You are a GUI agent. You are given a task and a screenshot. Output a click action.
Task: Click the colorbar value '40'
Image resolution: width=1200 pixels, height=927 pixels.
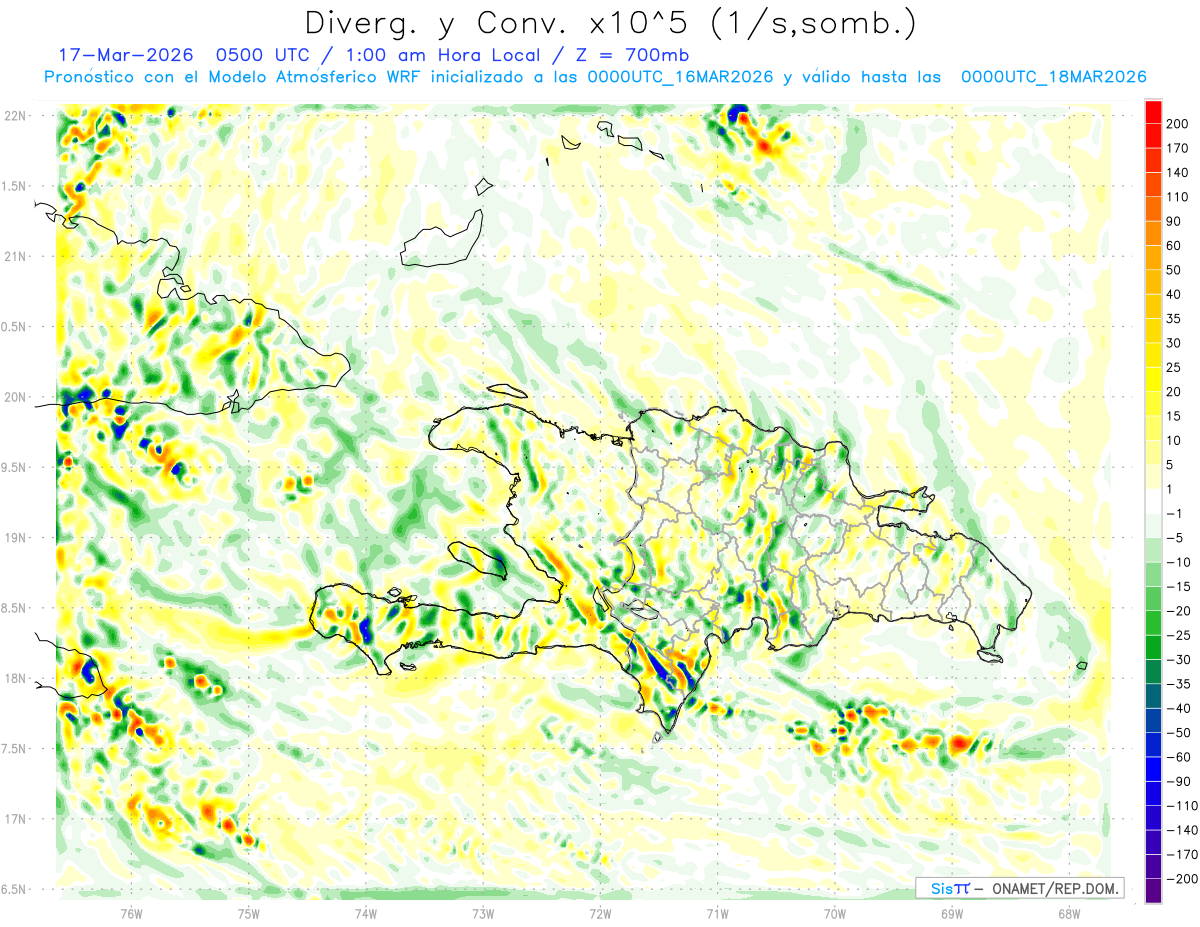pyautogui.click(x=1174, y=295)
